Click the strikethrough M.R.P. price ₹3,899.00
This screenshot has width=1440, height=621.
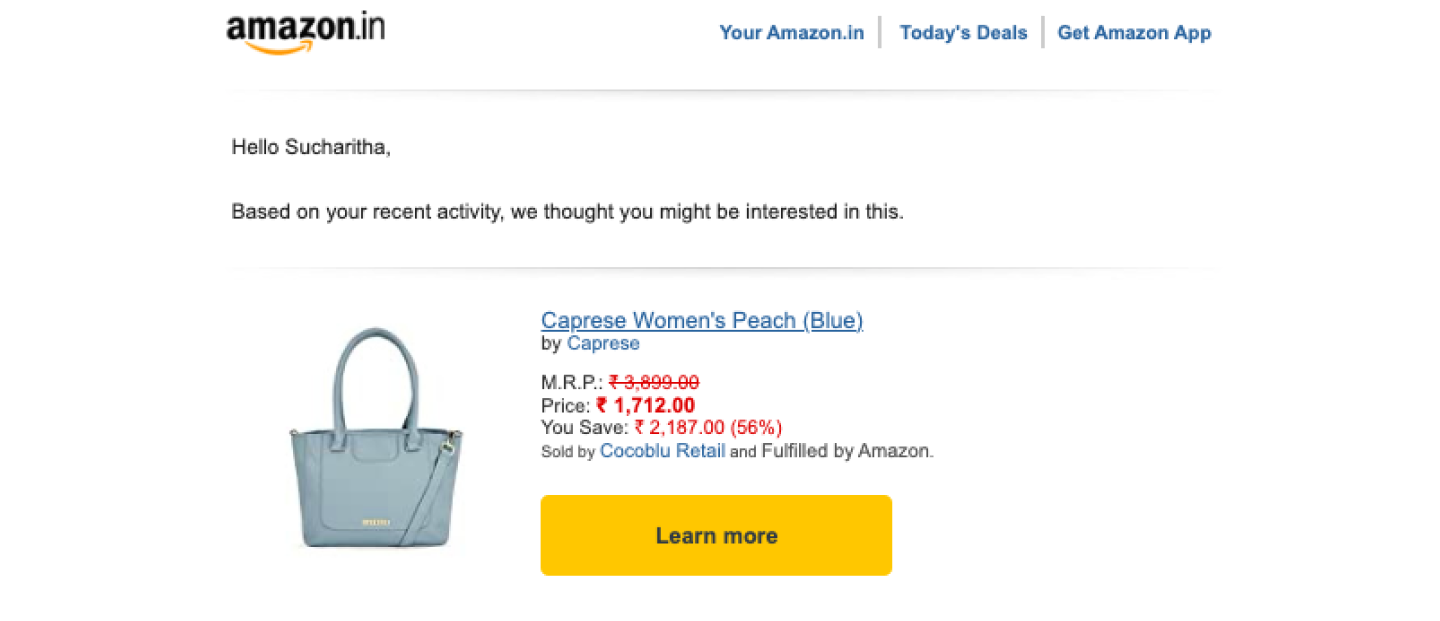(653, 382)
